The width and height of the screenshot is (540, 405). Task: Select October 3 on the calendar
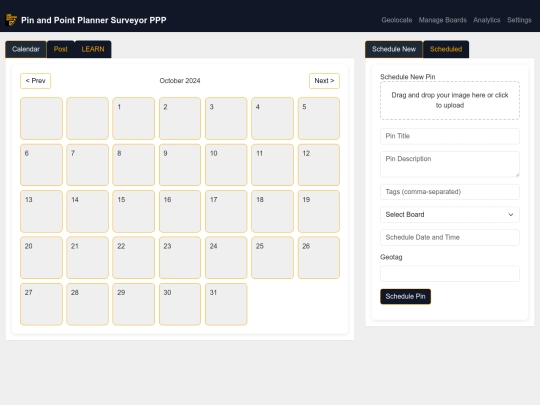point(226,118)
